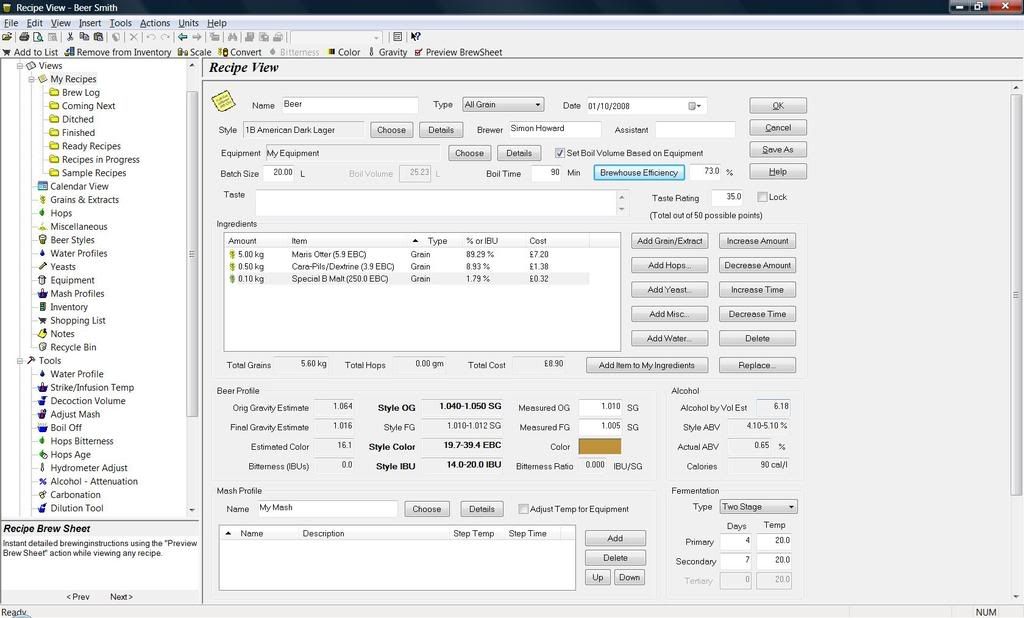This screenshot has height=618, width=1024.
Task: Collapse the My Recipes tree node
Action: coord(31,79)
